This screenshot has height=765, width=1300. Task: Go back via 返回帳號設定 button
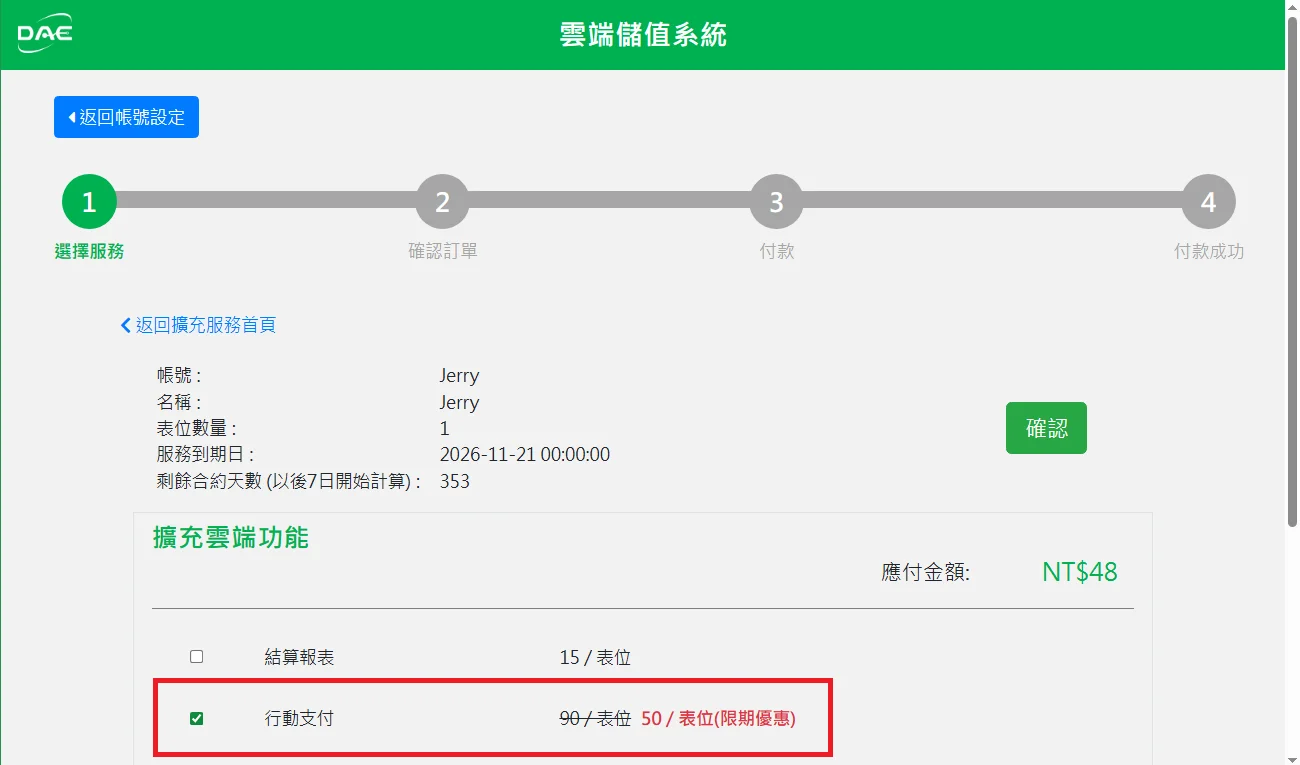click(126, 117)
